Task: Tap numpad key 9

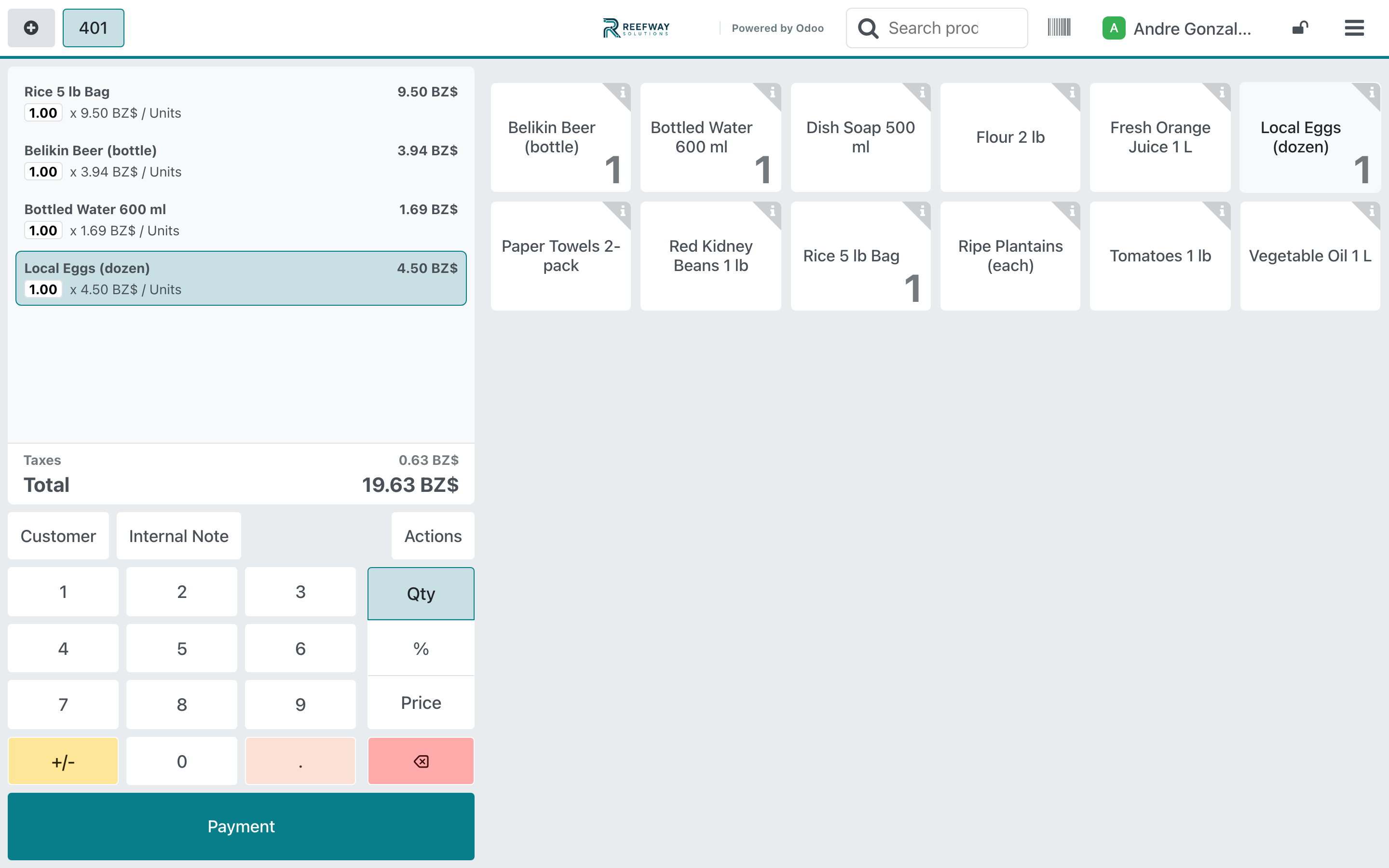Action: tap(300, 705)
